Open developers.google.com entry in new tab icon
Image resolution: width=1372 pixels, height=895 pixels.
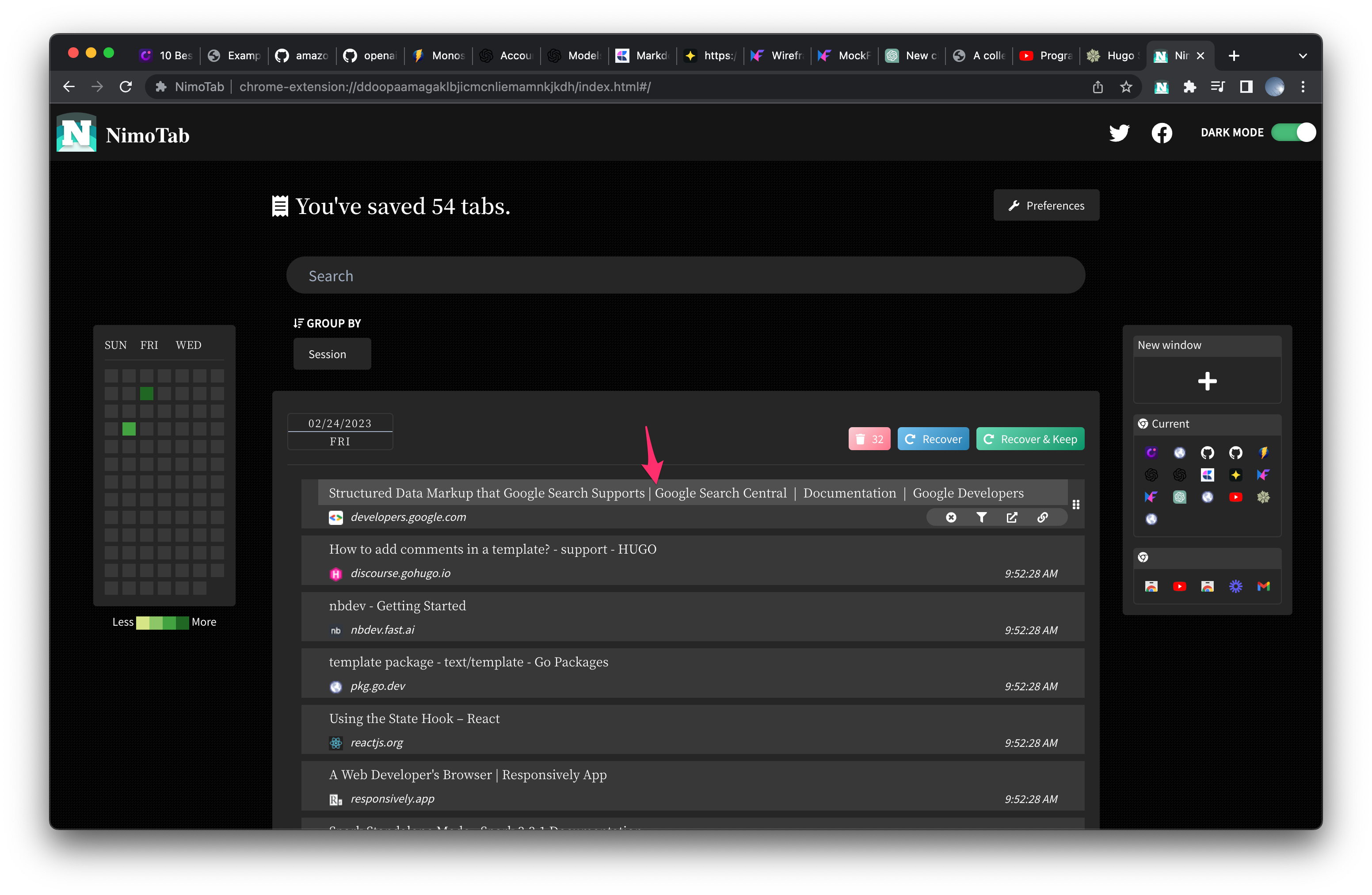point(1012,517)
